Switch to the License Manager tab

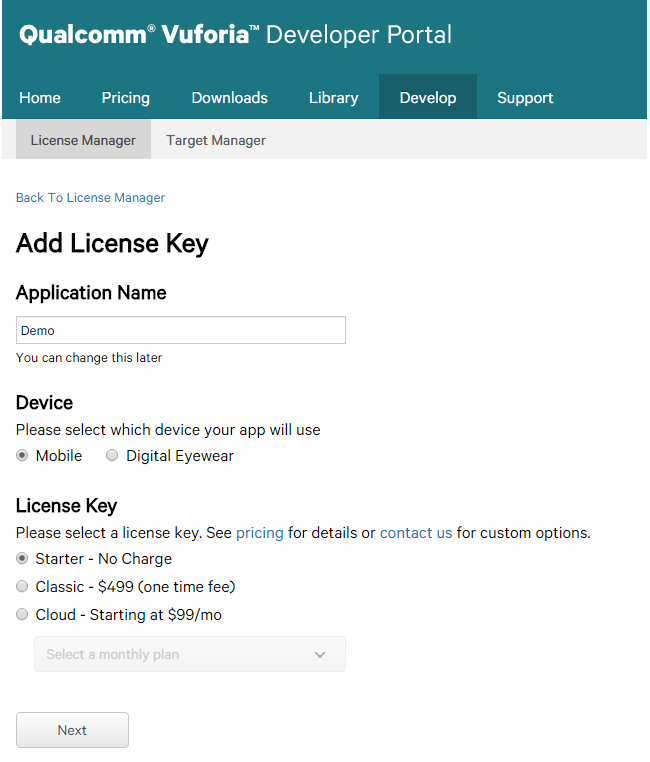tap(83, 139)
